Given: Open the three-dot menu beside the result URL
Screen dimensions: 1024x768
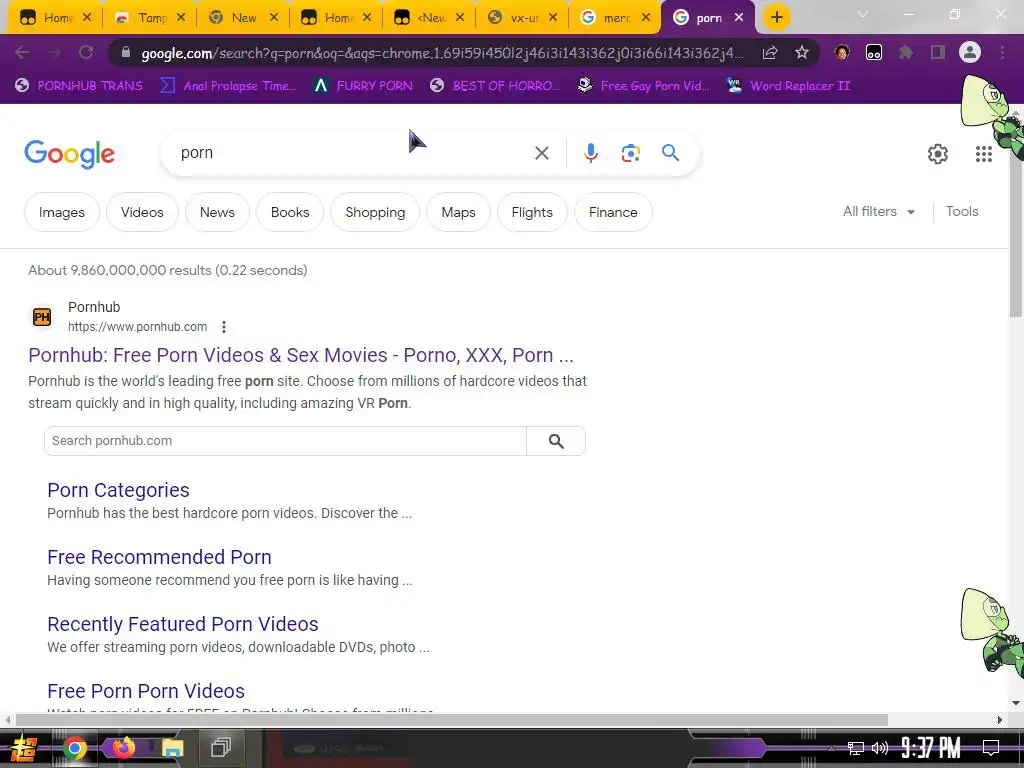Looking at the screenshot, I should coord(224,327).
